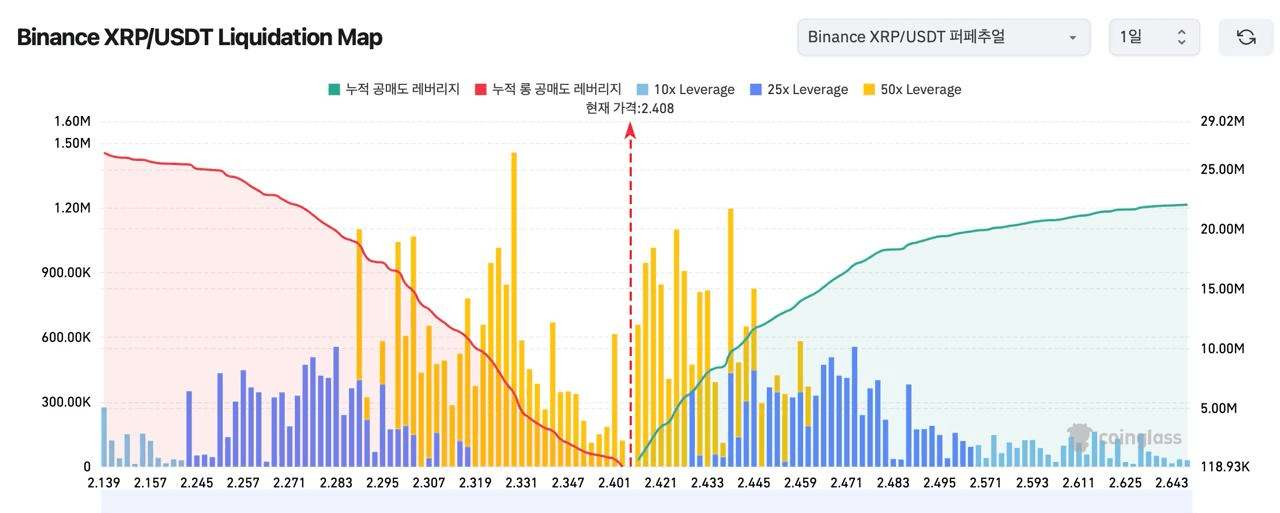Screen dimensions: 1280x513
Task: Click the 2.139 price axis label
Action: click(104, 483)
